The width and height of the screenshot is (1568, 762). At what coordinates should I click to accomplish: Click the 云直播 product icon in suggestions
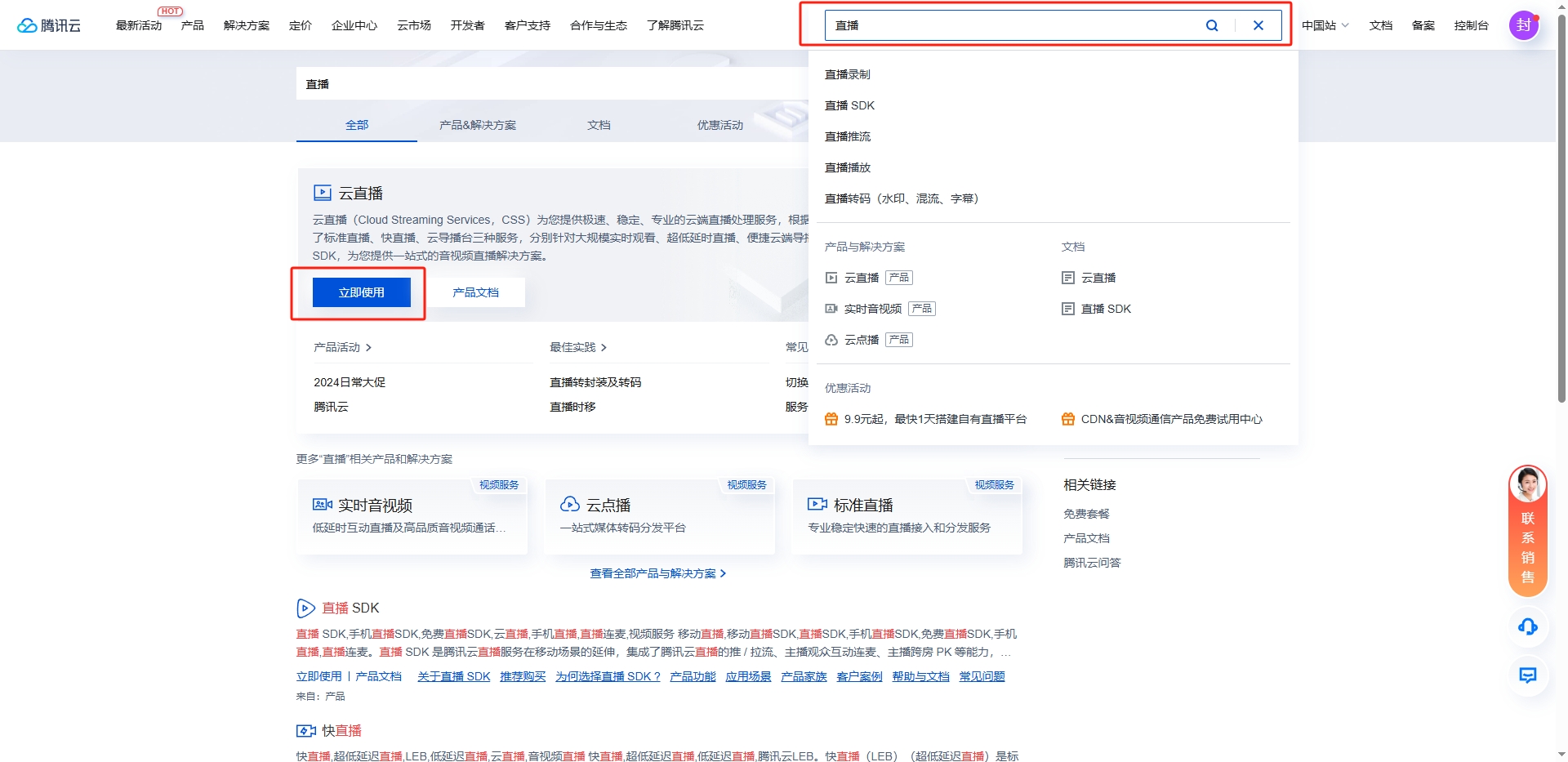click(x=831, y=278)
